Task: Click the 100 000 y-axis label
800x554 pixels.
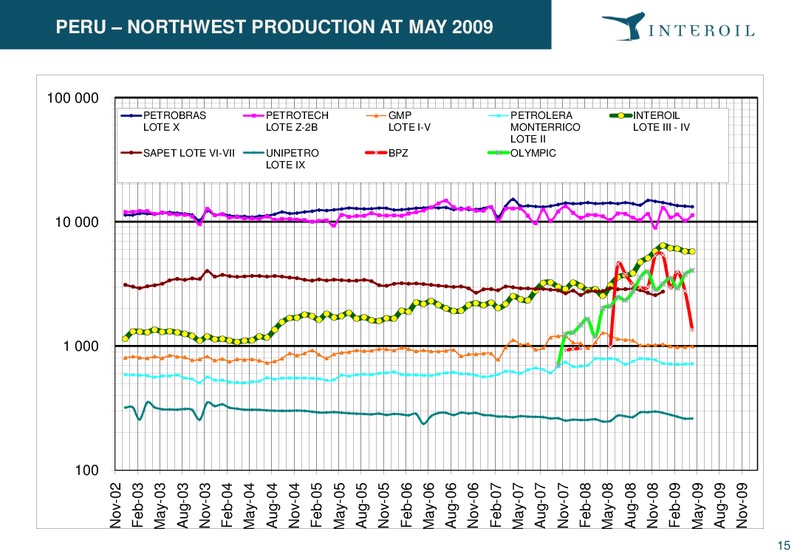Action: (73, 98)
